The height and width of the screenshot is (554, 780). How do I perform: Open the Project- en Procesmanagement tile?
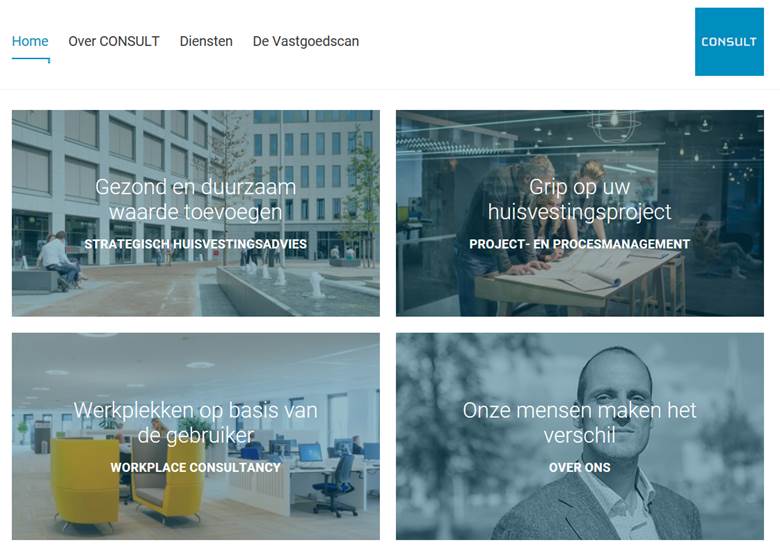[580, 213]
